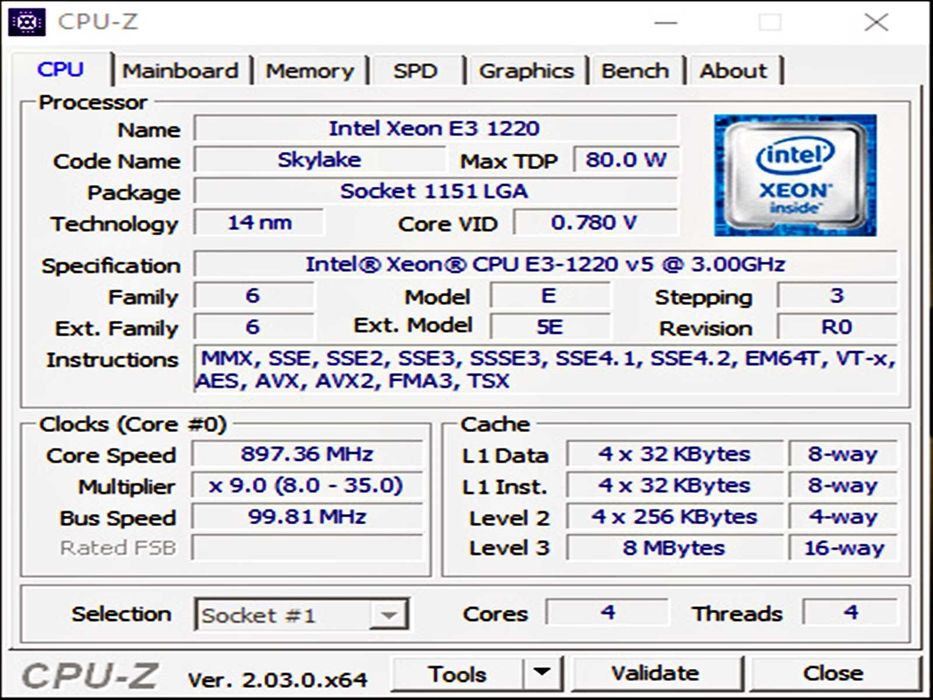Click the Specification field E3-1220 v5 @ 3.00GHz
This screenshot has width=933, height=700.
pyautogui.click(x=546, y=264)
